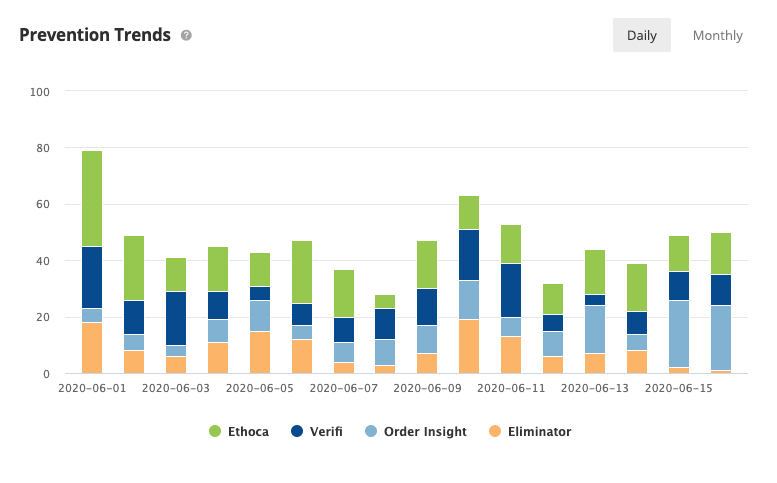Toggle the Ethocа legend green circle
This screenshot has width=777, height=483.
pos(215,431)
